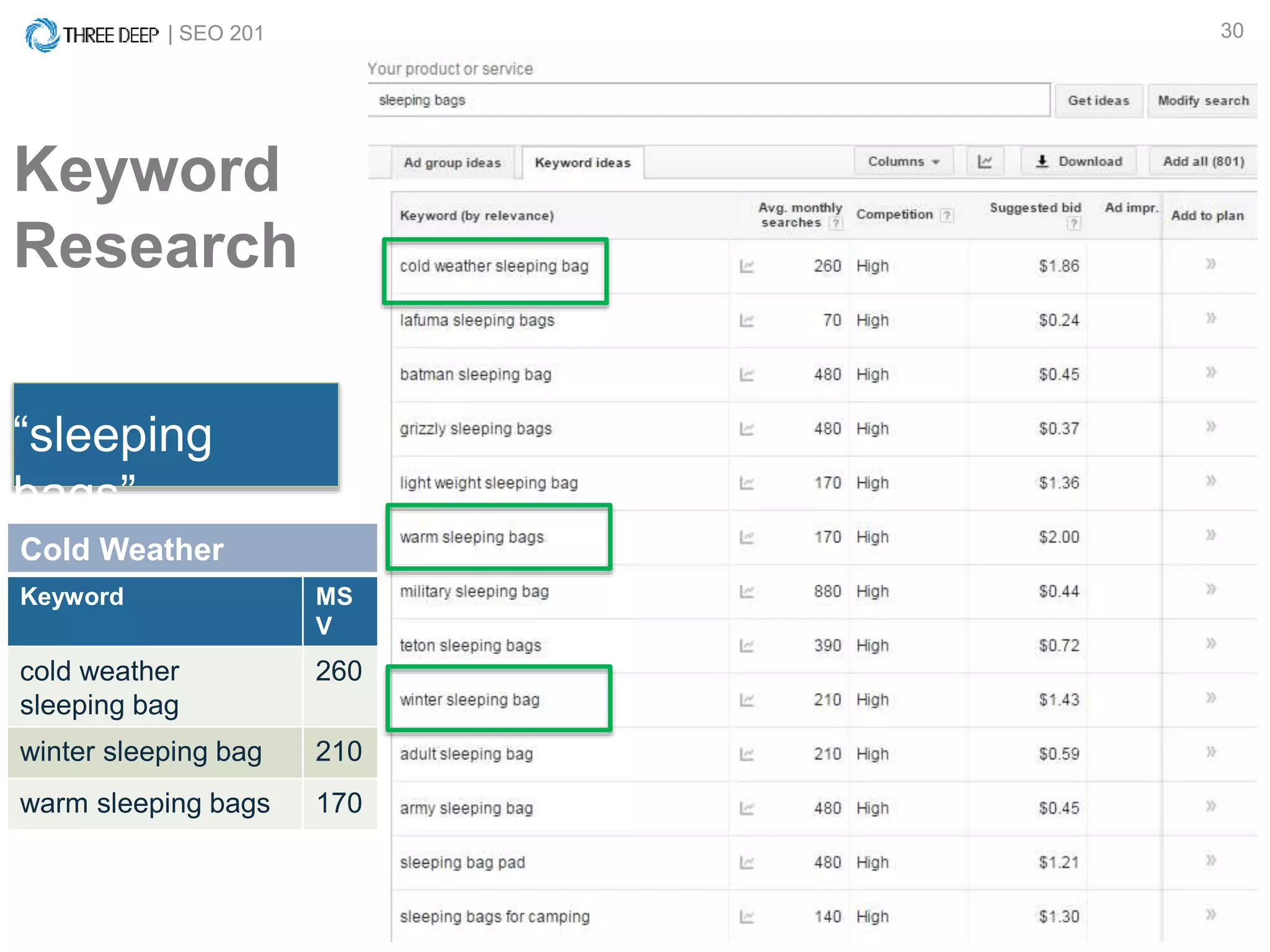Click trend chart icon for military sleeping bag
This screenshot has width=1270, height=952.
(x=747, y=592)
